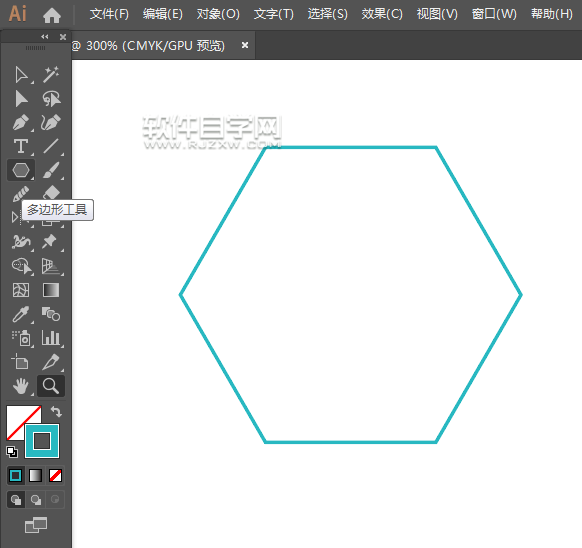Click the teal stroke color swatch
This screenshot has width=582, height=548.
(x=42, y=441)
